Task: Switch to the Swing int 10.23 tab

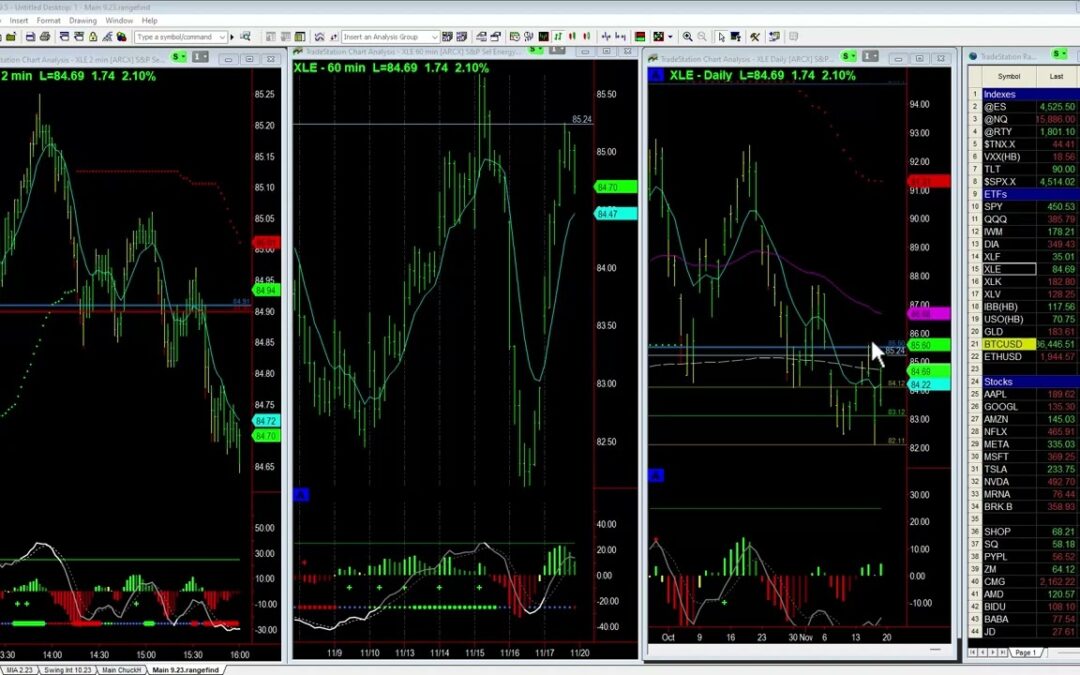Action: [x=67, y=669]
